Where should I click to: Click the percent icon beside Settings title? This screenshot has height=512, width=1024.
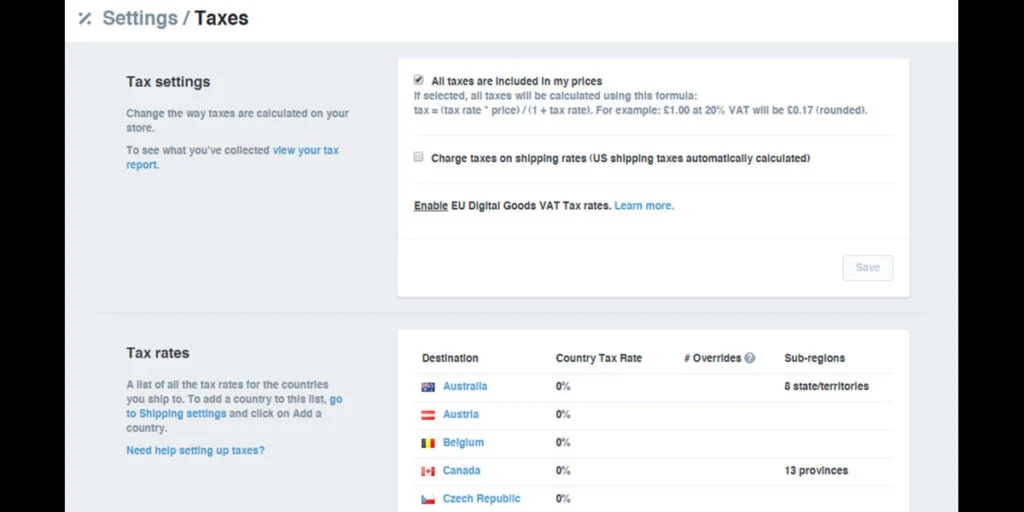85,18
